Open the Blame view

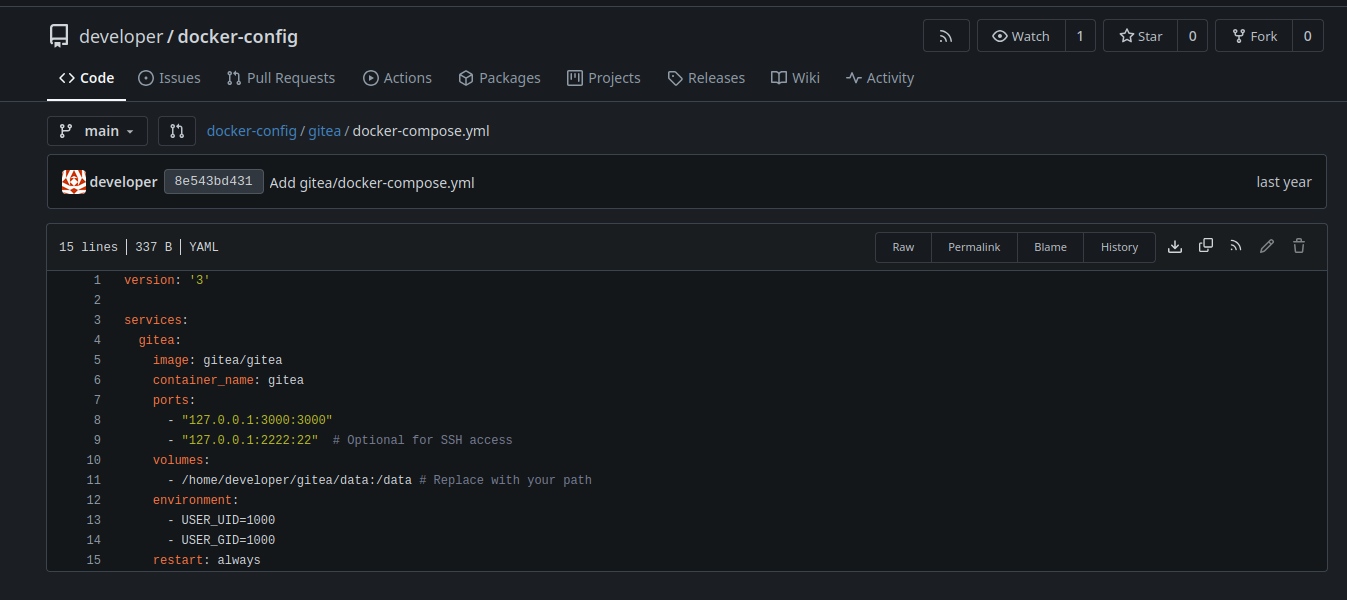[1050, 247]
